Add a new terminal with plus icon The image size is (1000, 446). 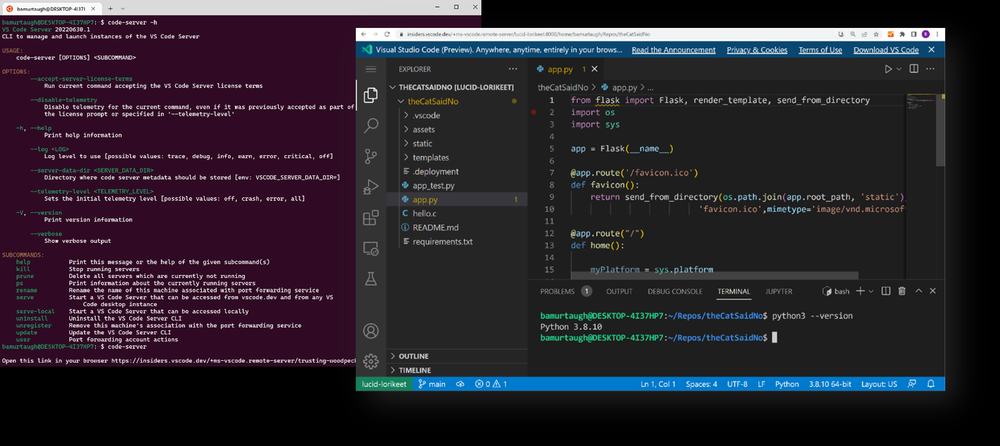(860, 291)
